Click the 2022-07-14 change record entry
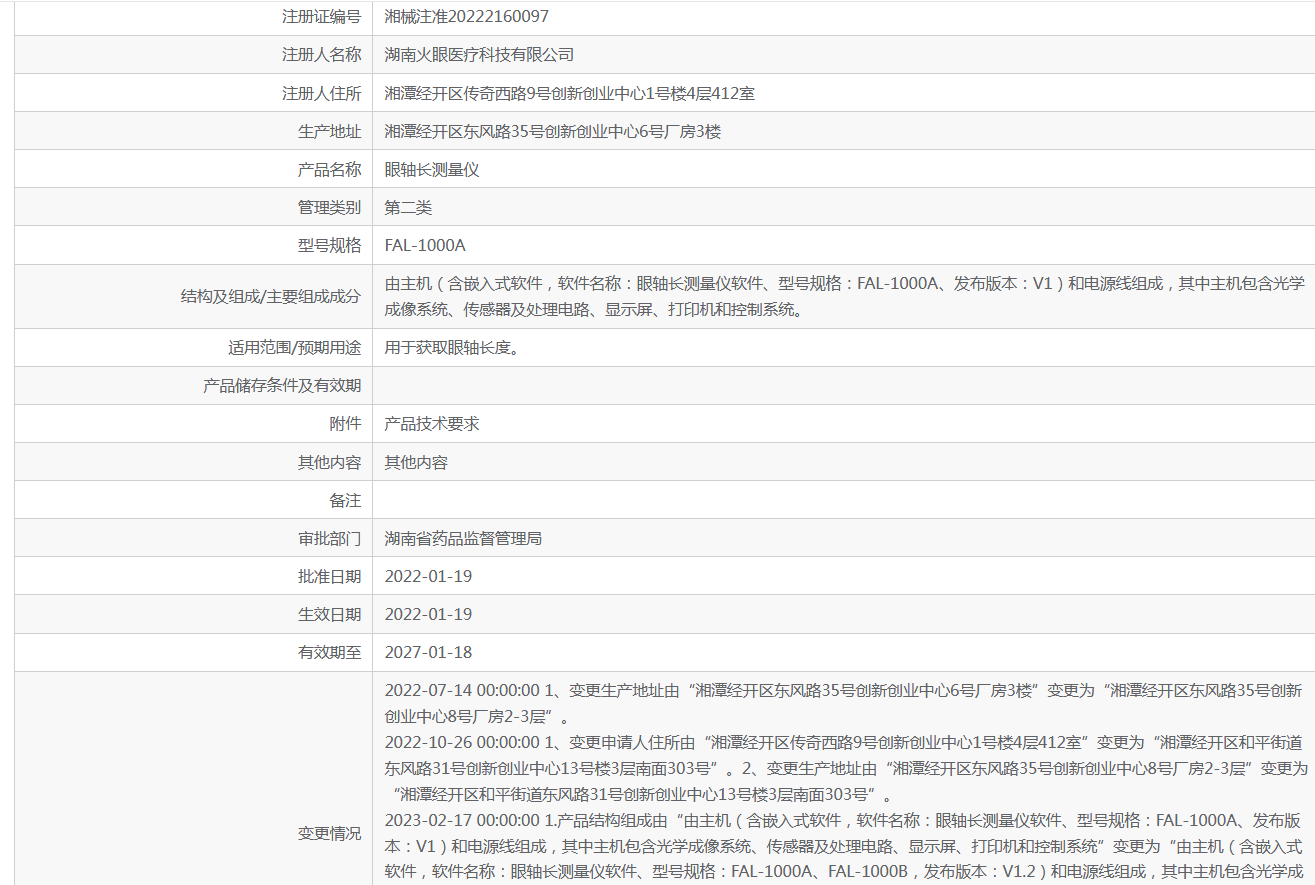Screen dimensions: 1315x885 [x=844, y=704]
